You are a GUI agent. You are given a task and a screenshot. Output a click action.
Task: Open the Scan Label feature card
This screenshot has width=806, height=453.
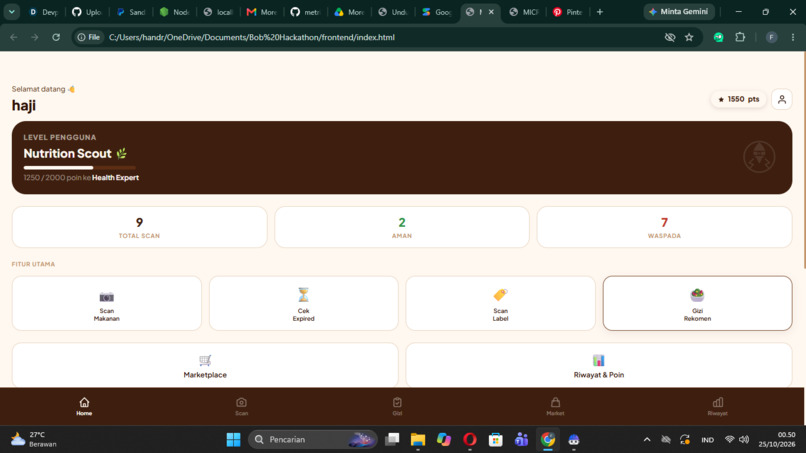point(500,303)
